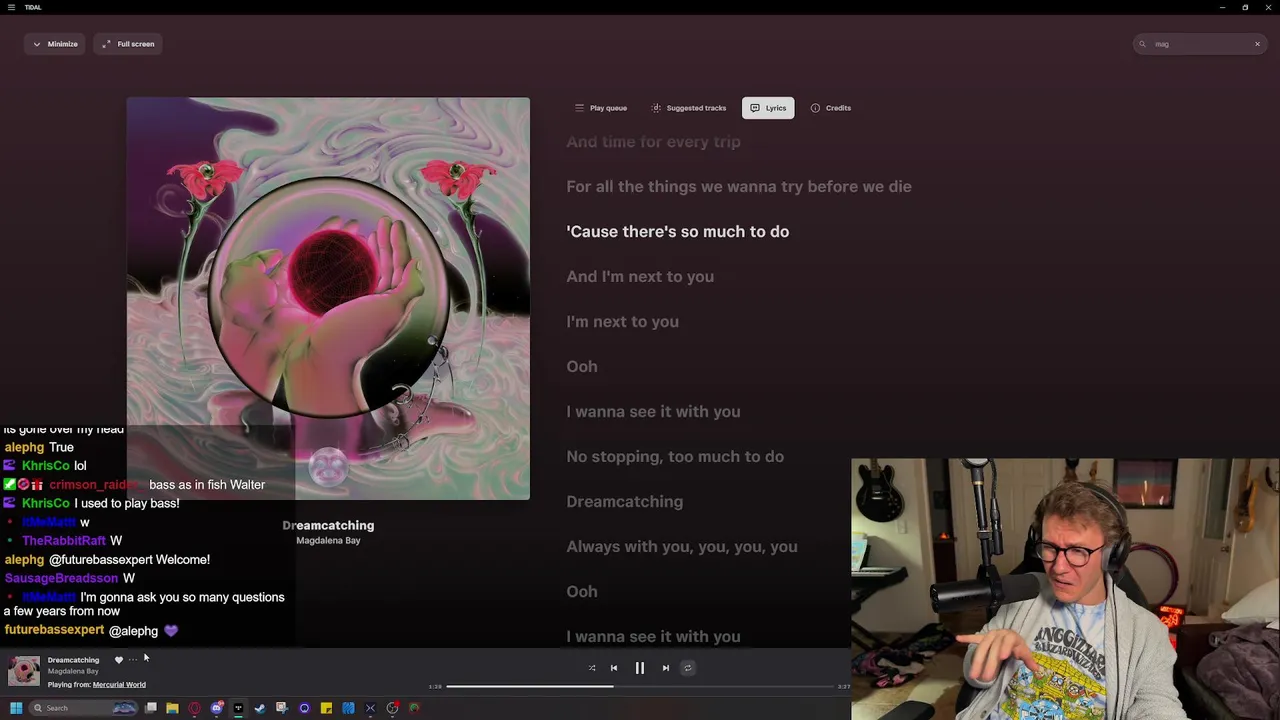Open File Explorer from the taskbar

tap(172, 708)
